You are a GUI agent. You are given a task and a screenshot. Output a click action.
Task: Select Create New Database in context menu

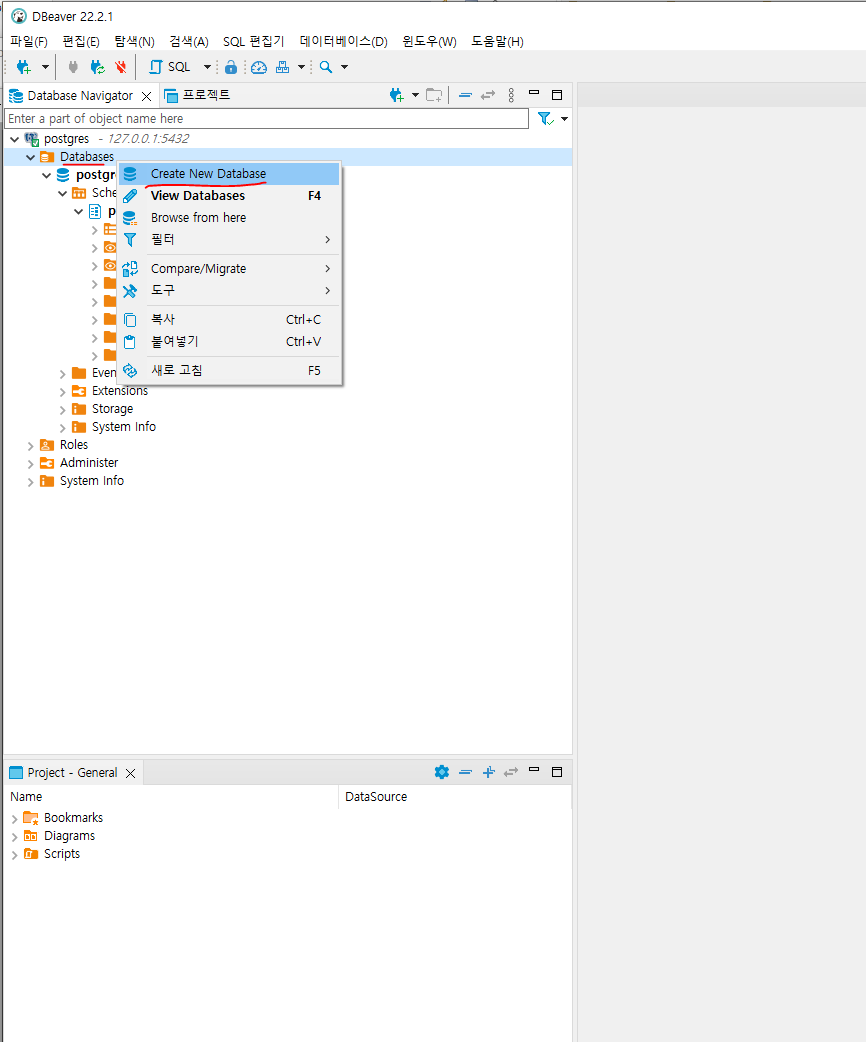tap(229, 173)
